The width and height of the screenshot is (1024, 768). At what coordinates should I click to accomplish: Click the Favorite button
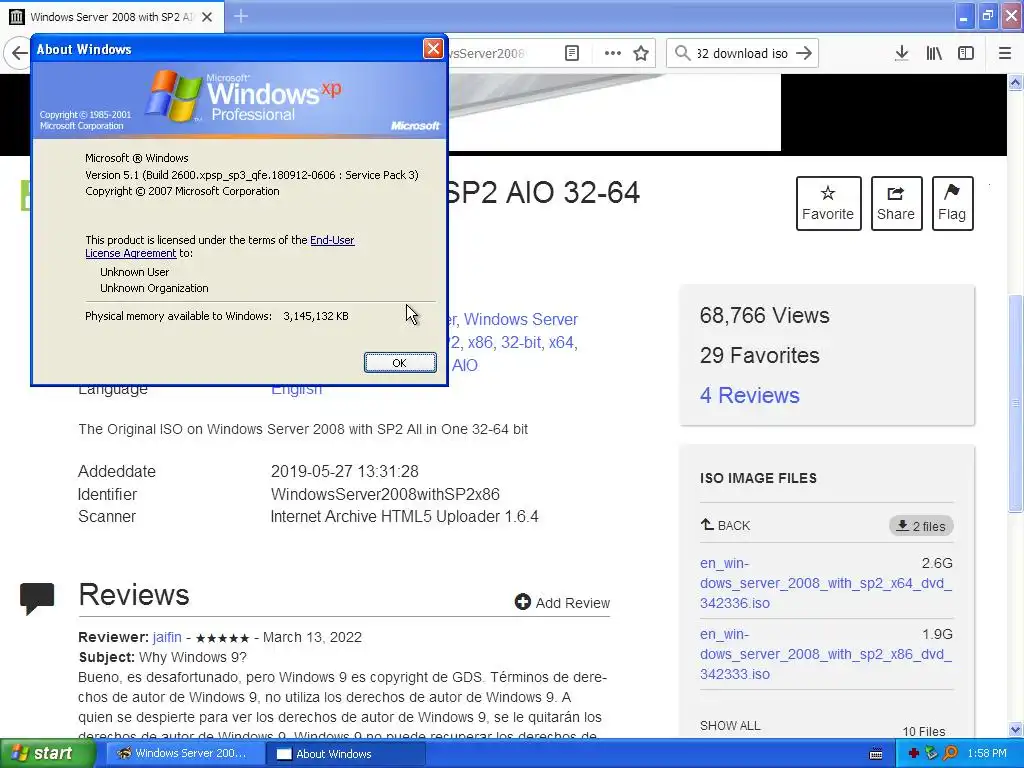828,203
